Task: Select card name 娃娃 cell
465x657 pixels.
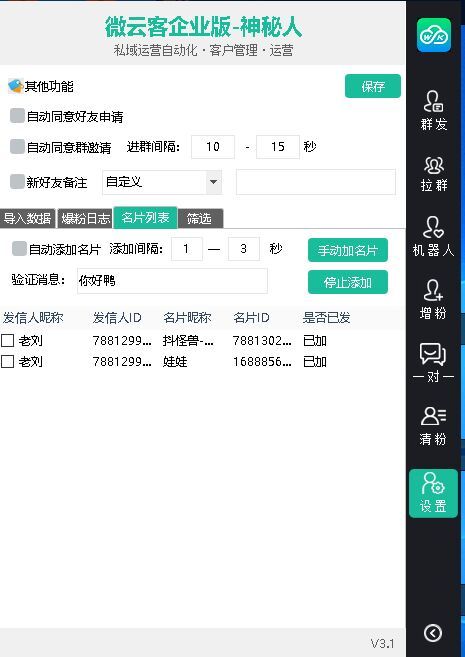Action: [x=175, y=362]
